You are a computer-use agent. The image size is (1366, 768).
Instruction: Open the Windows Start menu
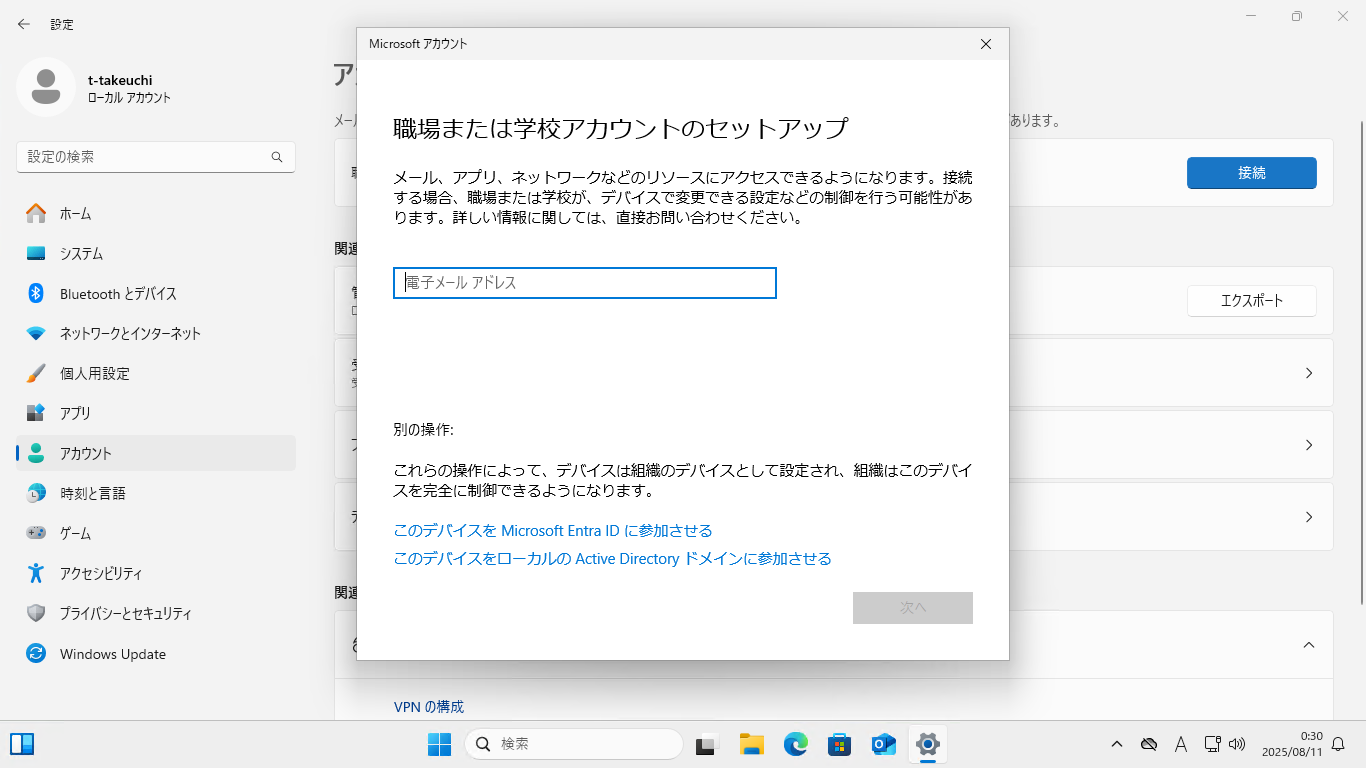click(439, 744)
